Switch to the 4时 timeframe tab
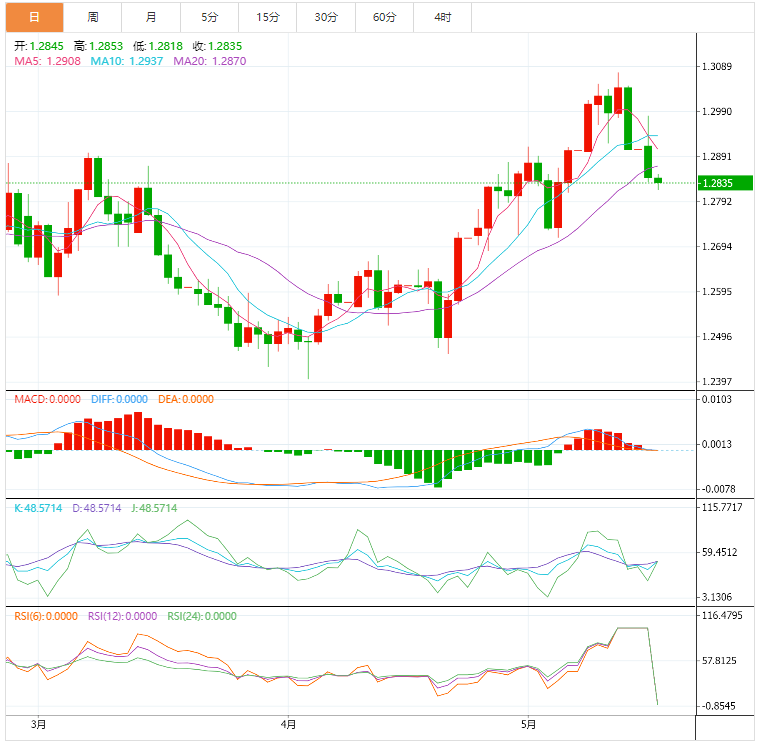This screenshot has height=745, width=763. tap(442, 17)
